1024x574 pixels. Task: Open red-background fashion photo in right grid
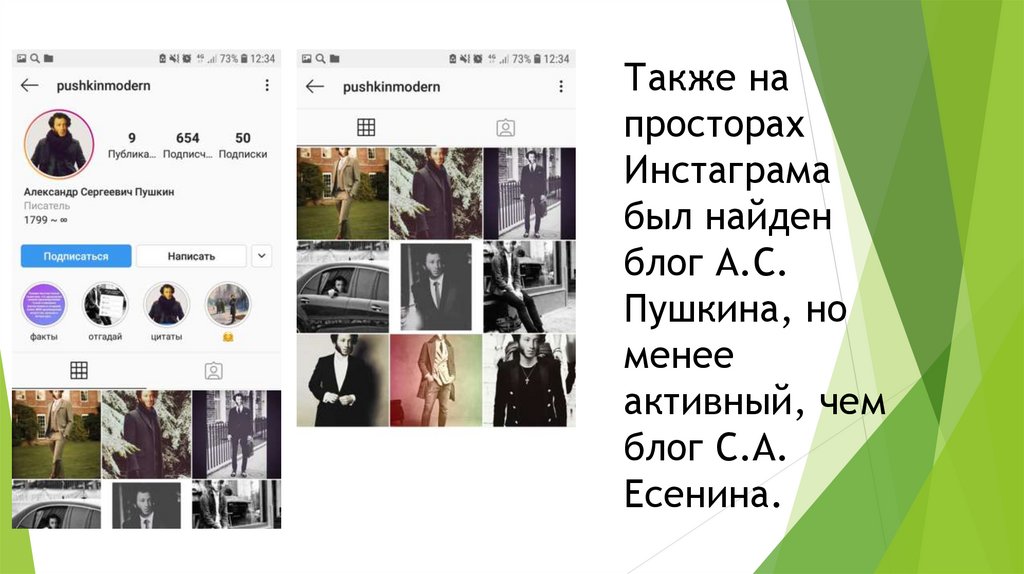(436, 380)
